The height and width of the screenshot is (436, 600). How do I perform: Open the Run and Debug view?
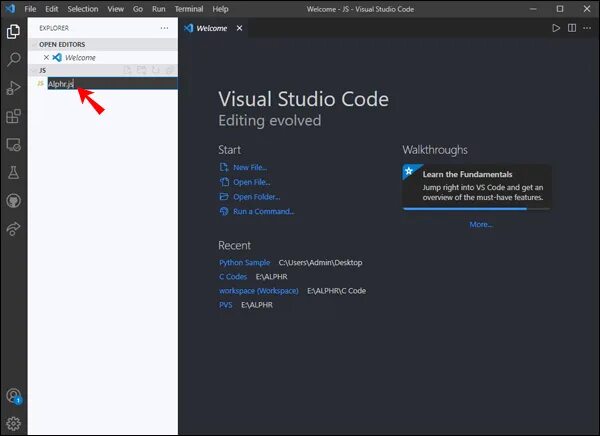[14, 88]
